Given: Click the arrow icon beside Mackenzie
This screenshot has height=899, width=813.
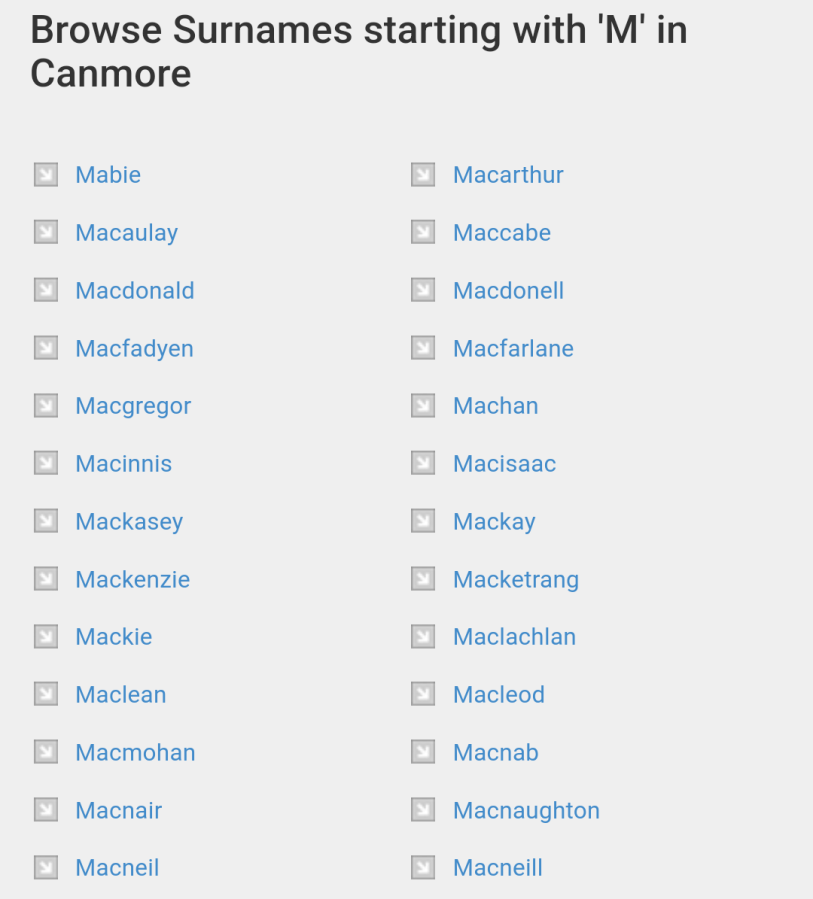Looking at the screenshot, I should (46, 579).
